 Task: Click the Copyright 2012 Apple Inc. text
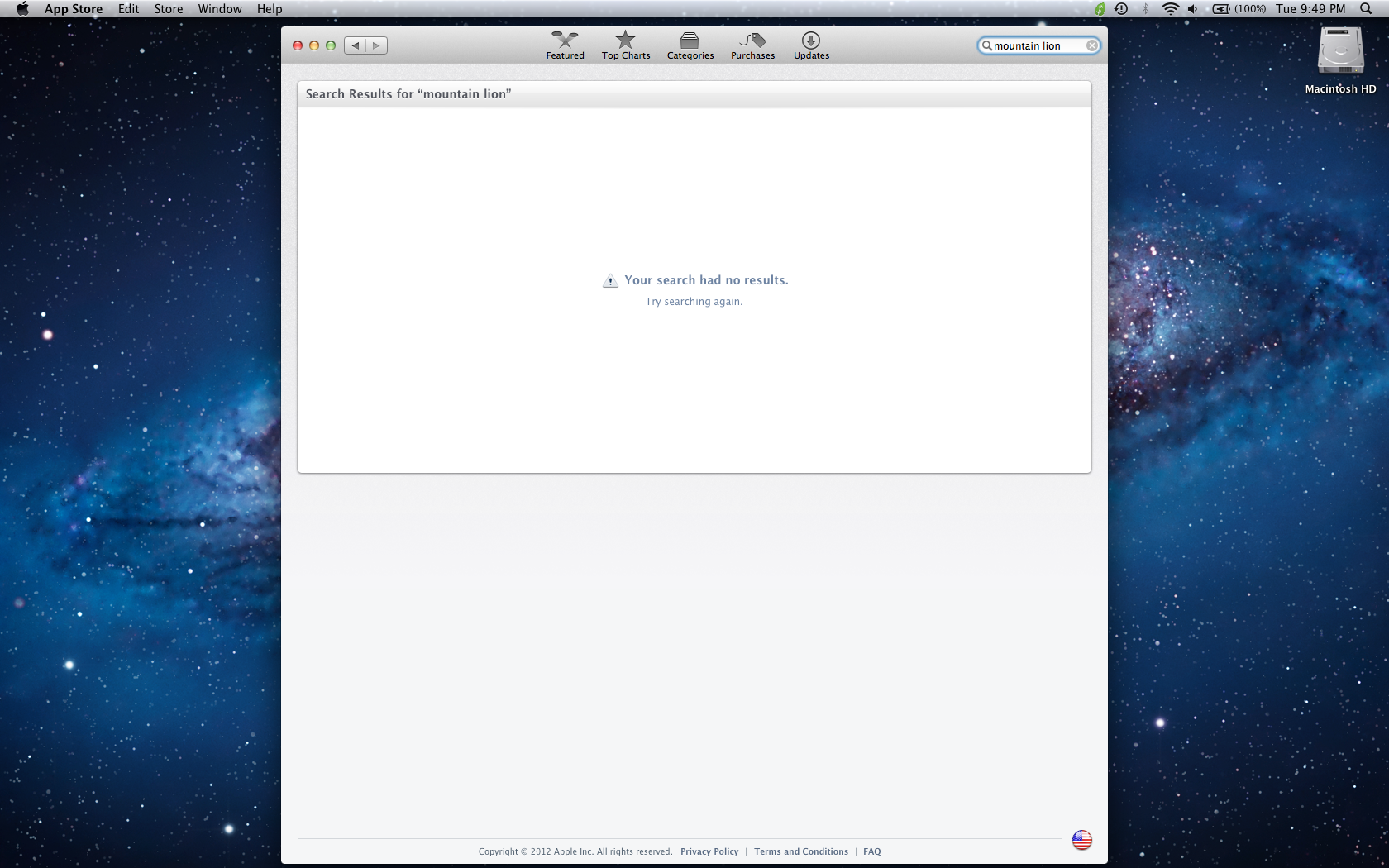575,851
